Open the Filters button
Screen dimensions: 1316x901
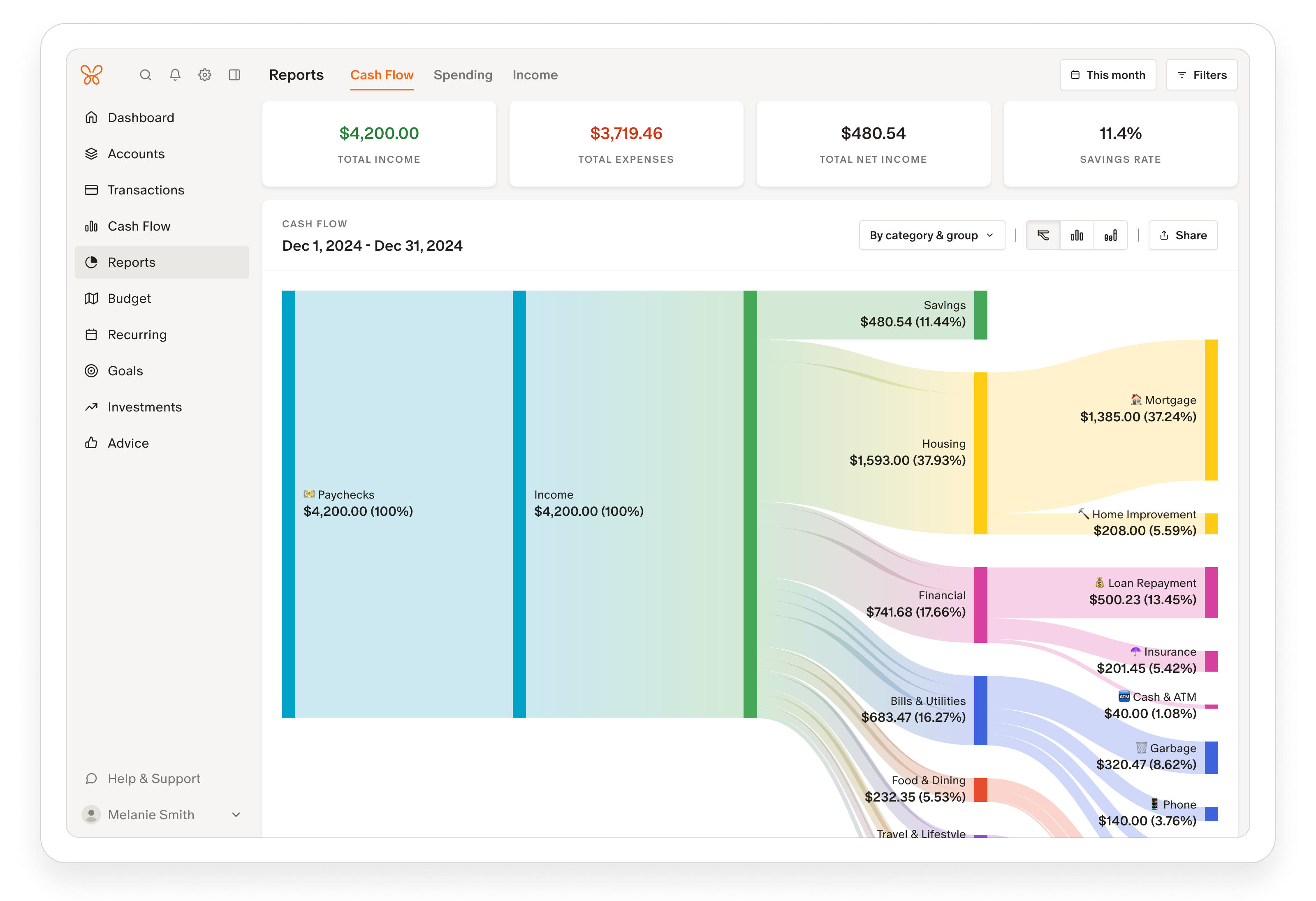[1202, 74]
